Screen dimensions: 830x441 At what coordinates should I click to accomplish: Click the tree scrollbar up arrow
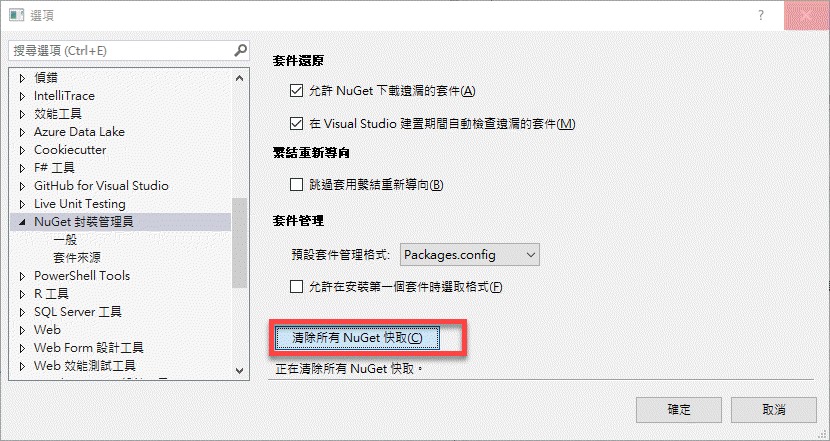point(239,78)
